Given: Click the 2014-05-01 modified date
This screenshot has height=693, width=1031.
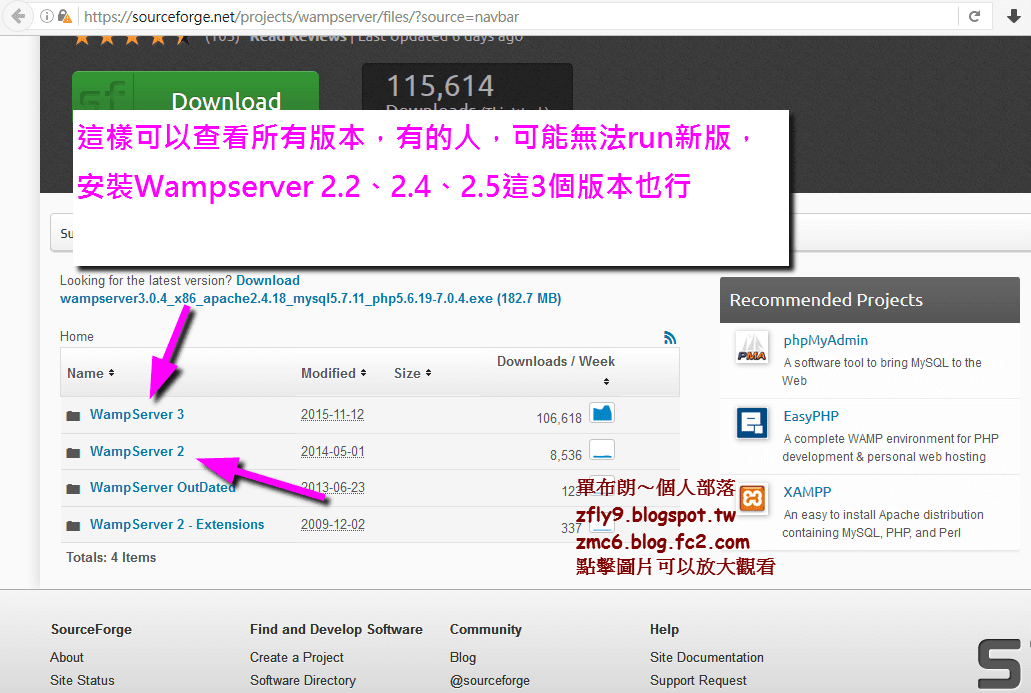Looking at the screenshot, I should pos(333,452).
